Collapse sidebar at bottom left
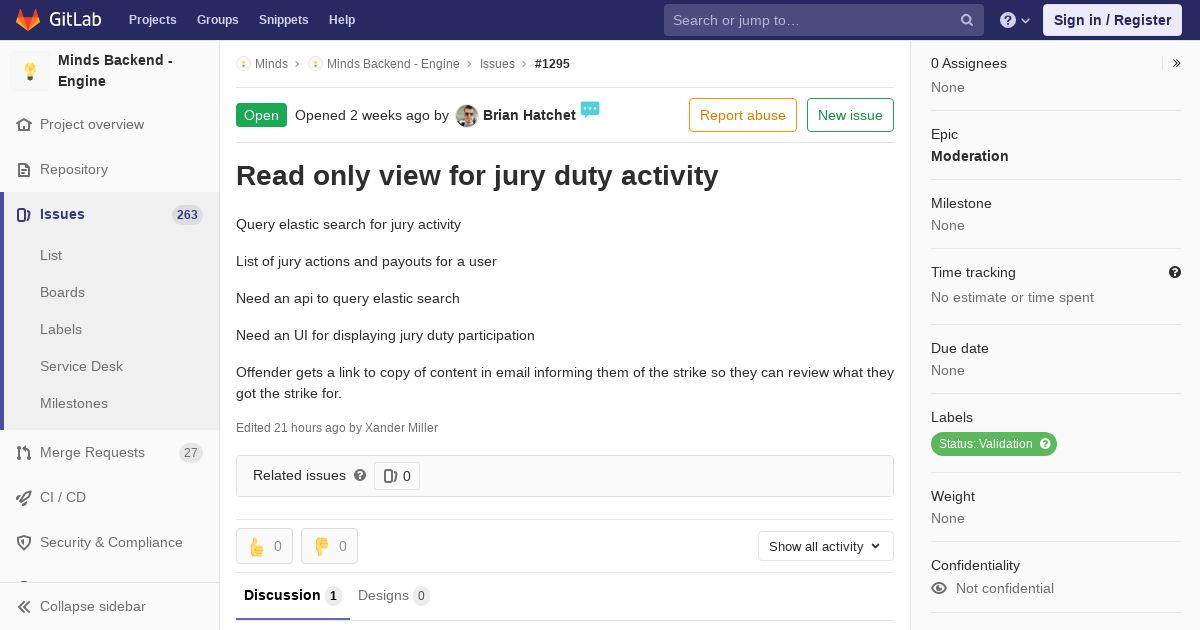Image resolution: width=1200 pixels, height=630 pixels. [x=82, y=606]
